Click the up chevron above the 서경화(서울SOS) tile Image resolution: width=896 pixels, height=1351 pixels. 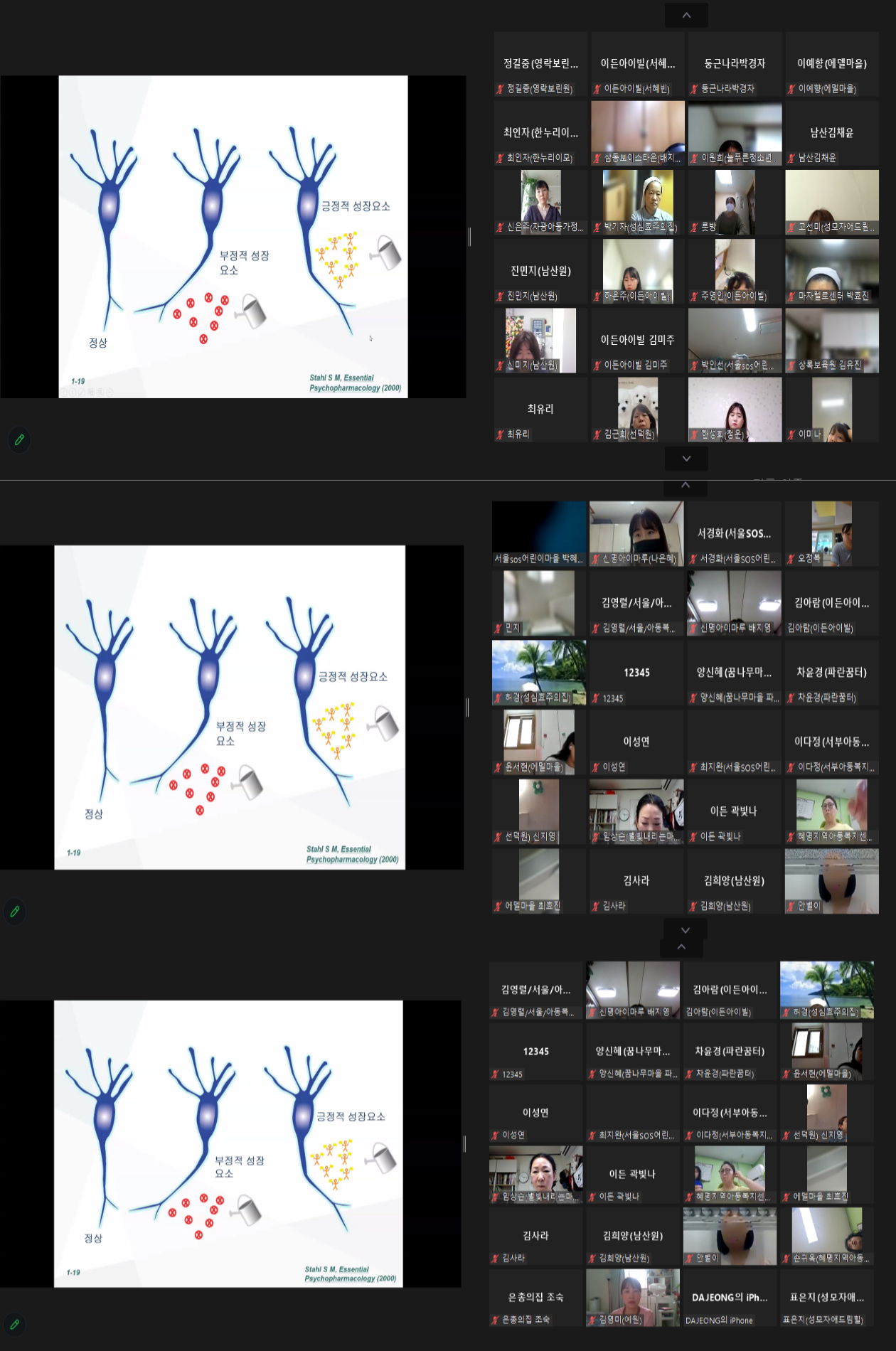click(685, 486)
